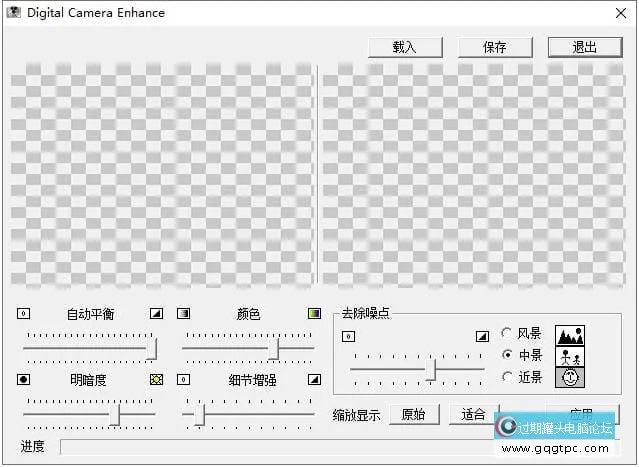Click the 颜色 slider handle
Viewport: 639px width, 467px height.
[x=274, y=349]
